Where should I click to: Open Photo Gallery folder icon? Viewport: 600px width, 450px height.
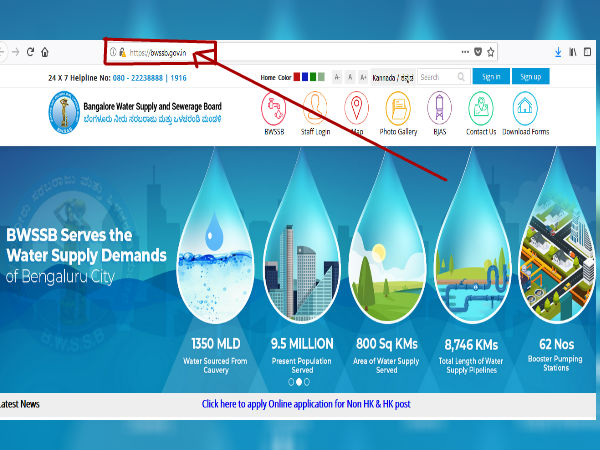click(398, 108)
